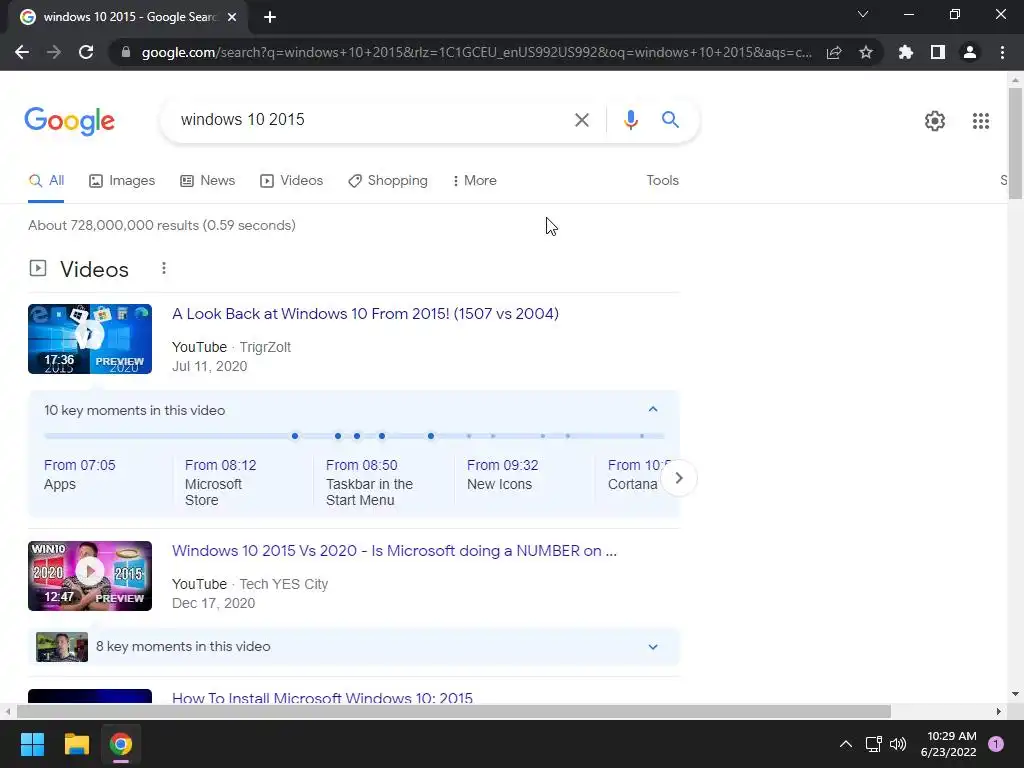Screen dimensions: 1024x768
Task: Open File Explorer from taskbar
Action: coord(76,744)
